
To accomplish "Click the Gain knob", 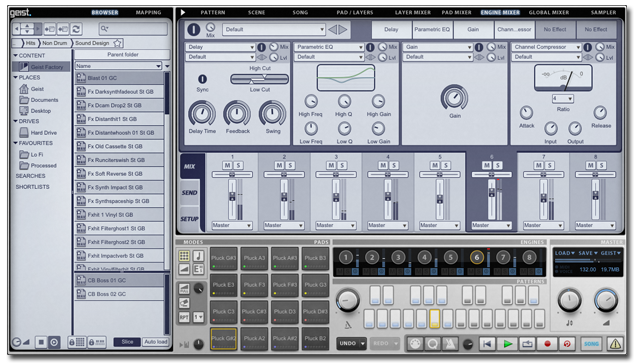I will (x=454, y=97).
